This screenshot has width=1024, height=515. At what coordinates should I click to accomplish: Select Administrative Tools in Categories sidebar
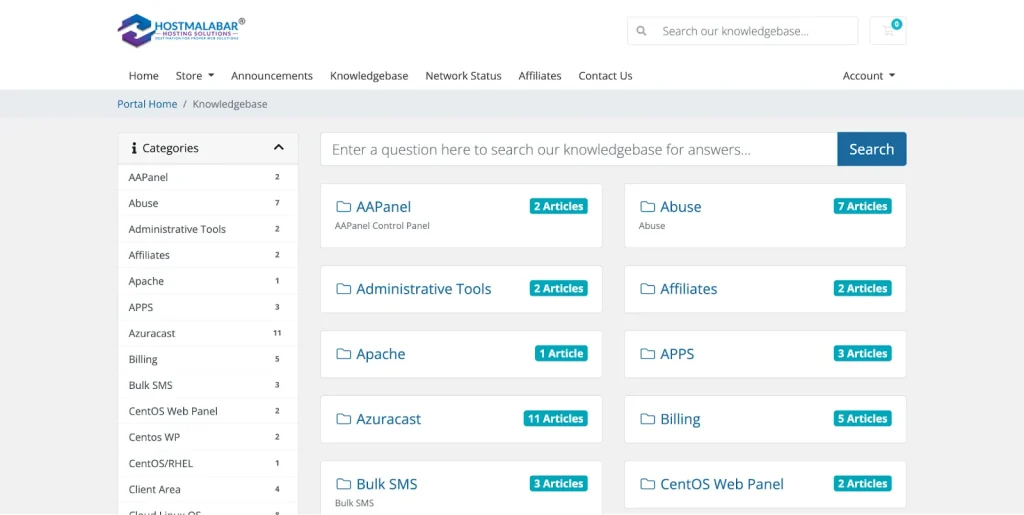coord(208,229)
